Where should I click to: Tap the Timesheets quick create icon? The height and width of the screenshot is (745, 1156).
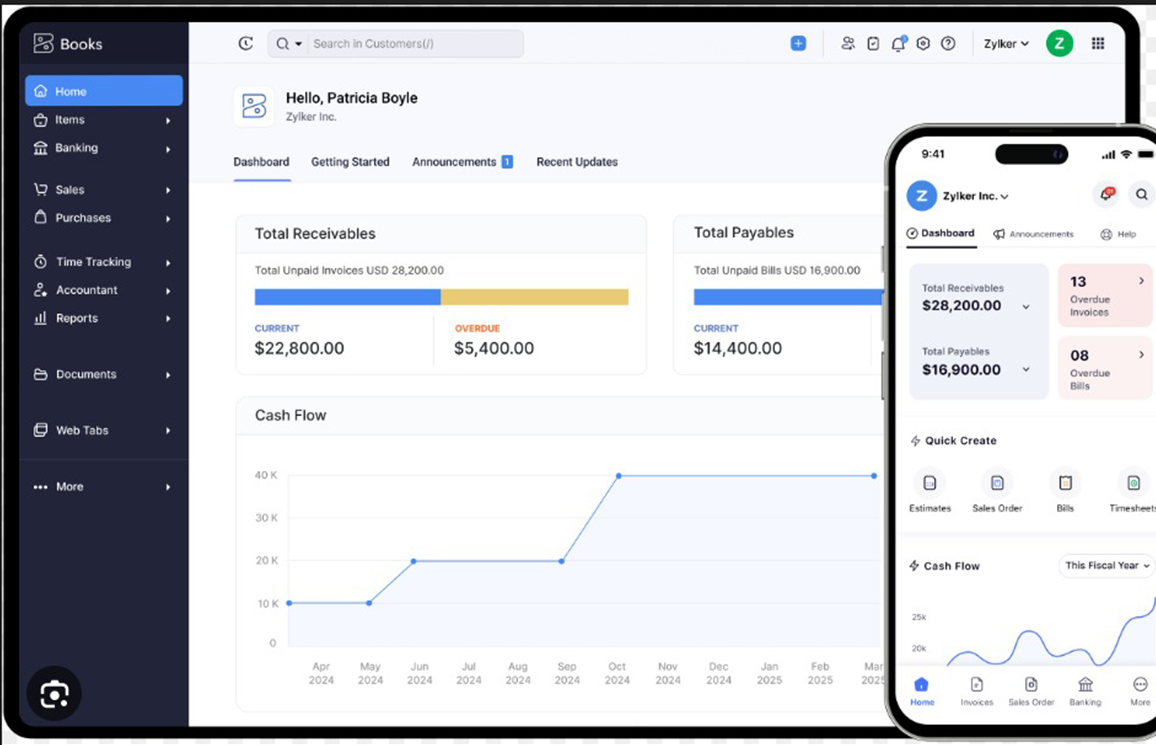click(1133, 484)
